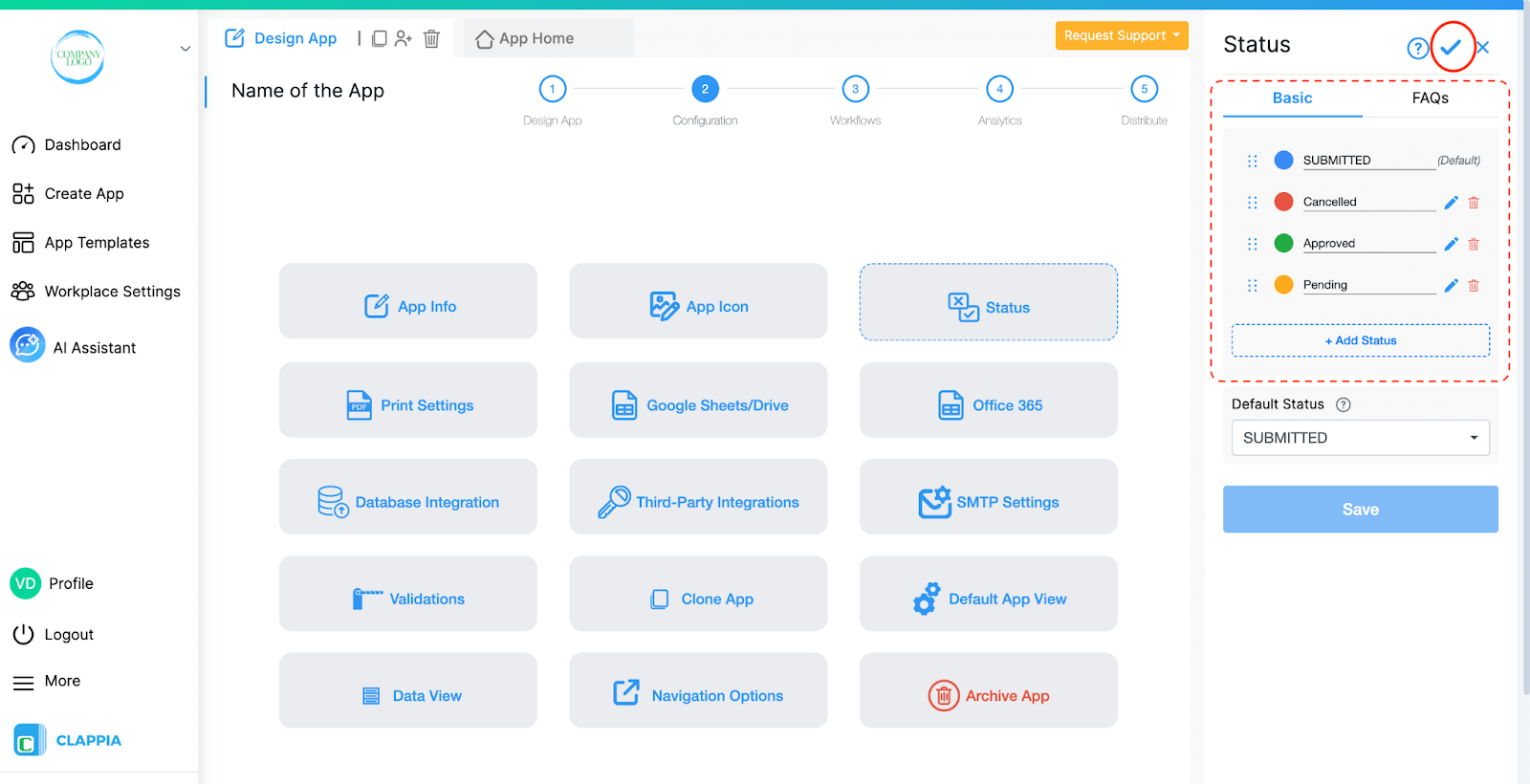Go to step 1 Design App
1530x784 pixels.
[553, 89]
